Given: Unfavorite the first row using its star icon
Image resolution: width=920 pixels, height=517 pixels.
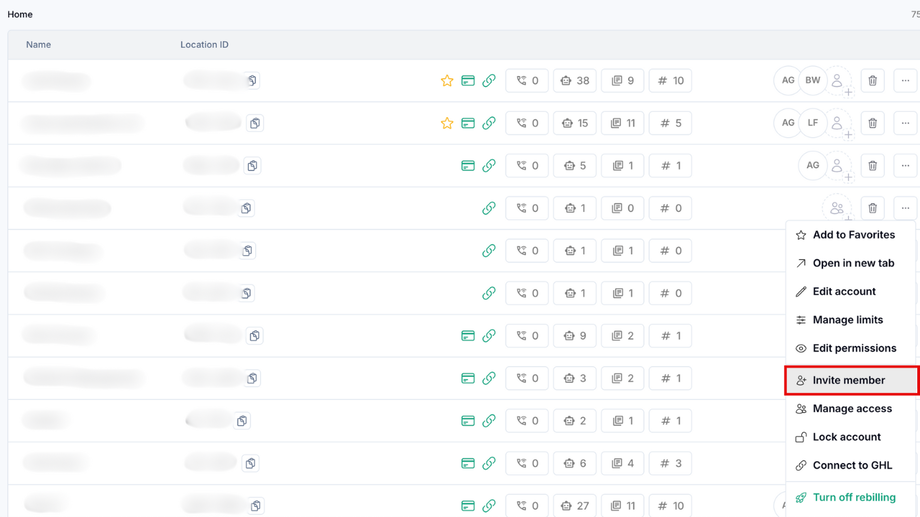Looking at the screenshot, I should pyautogui.click(x=447, y=81).
